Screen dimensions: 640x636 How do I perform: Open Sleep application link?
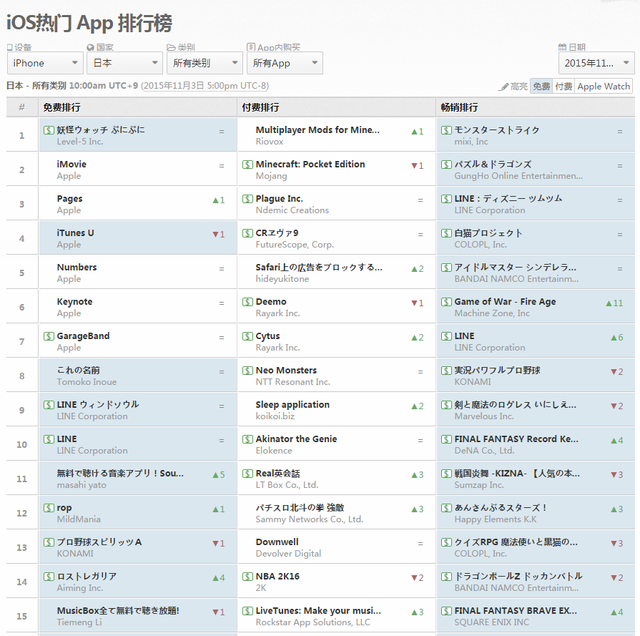(293, 405)
